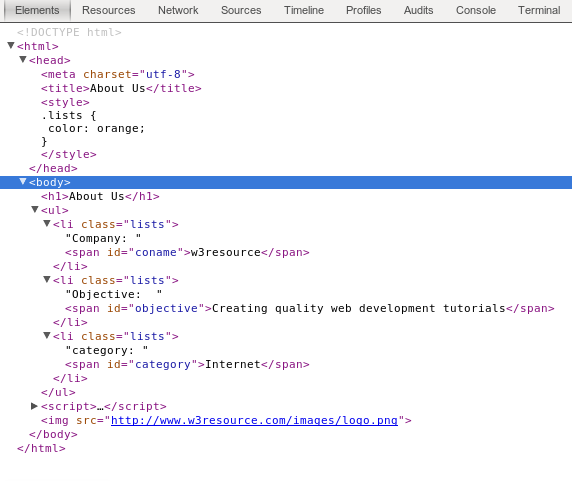Screen dimensions: 572x481
Task: Click the "category: " text node
Action: coord(107,350)
